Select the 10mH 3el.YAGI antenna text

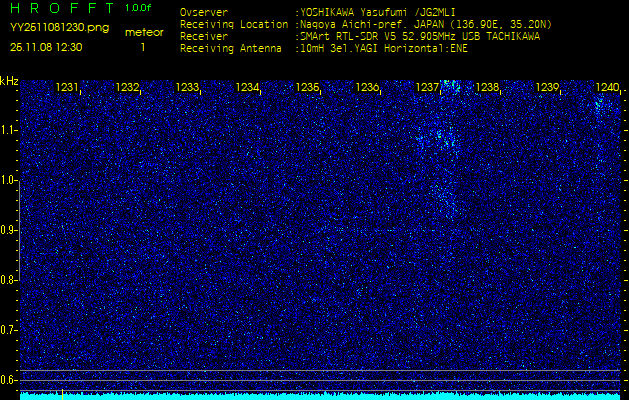click(x=384, y=49)
